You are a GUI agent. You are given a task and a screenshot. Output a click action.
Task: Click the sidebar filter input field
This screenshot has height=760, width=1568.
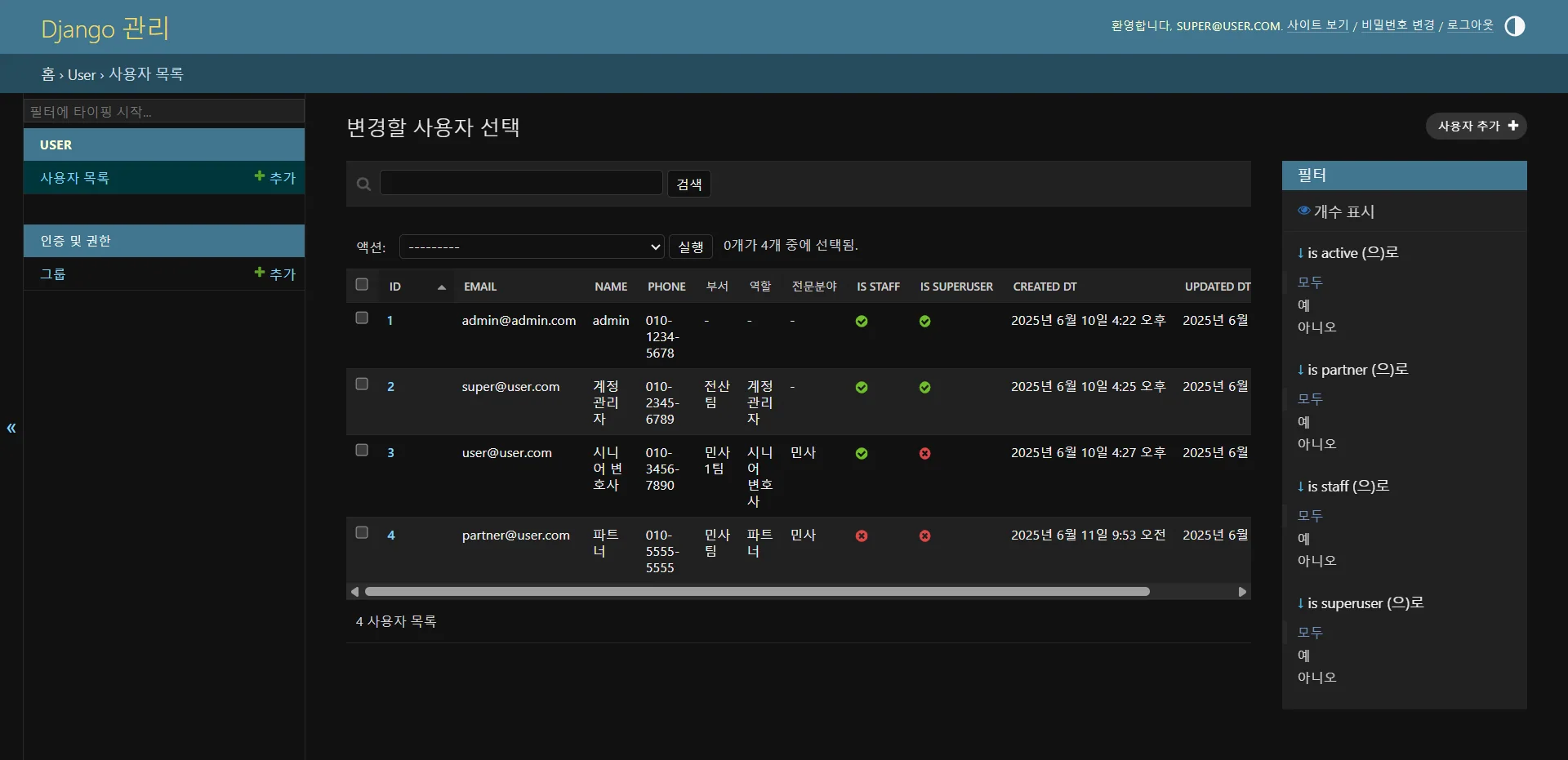pos(164,111)
